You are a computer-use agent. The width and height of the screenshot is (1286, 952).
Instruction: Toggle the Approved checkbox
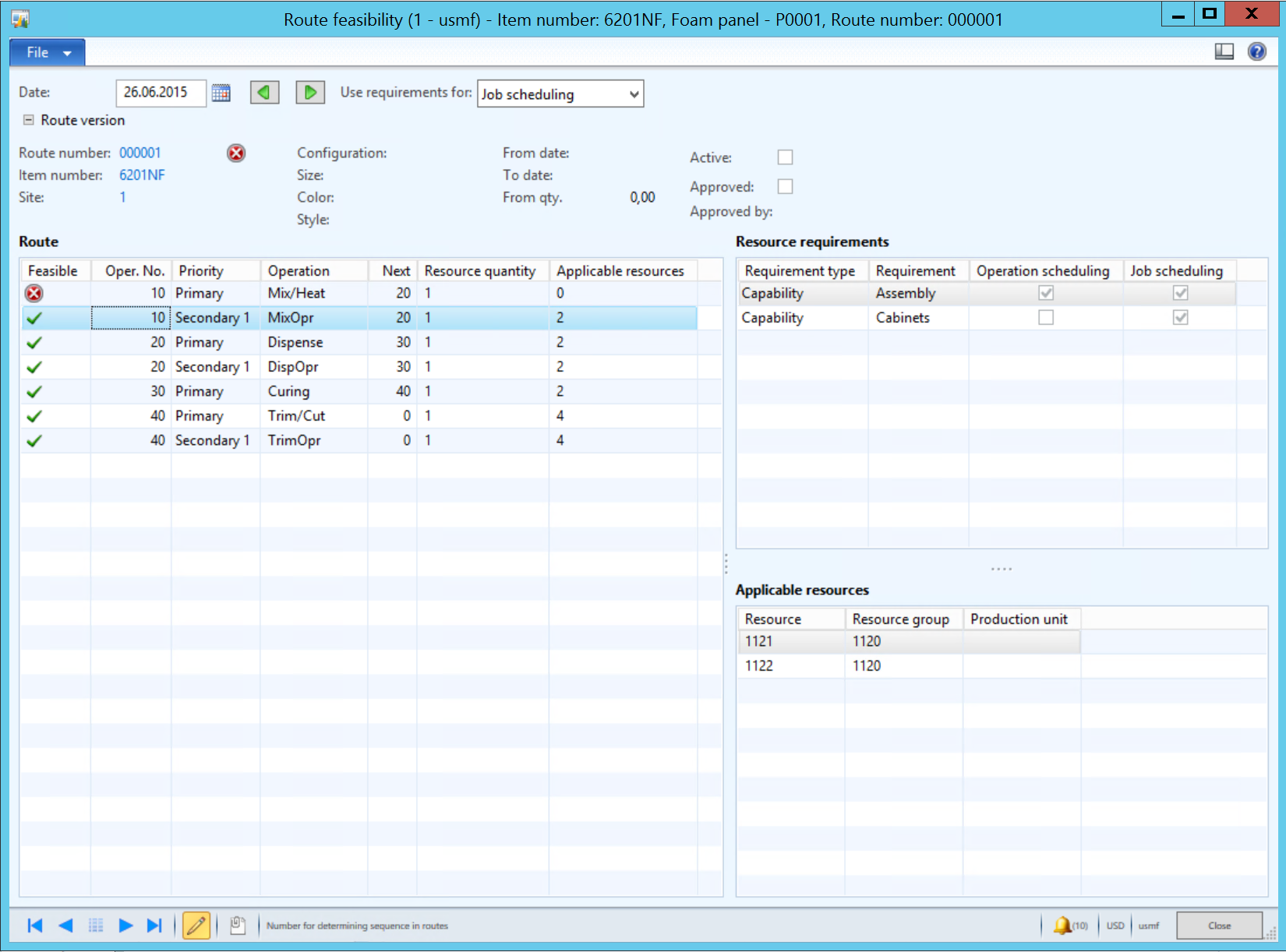click(x=785, y=187)
